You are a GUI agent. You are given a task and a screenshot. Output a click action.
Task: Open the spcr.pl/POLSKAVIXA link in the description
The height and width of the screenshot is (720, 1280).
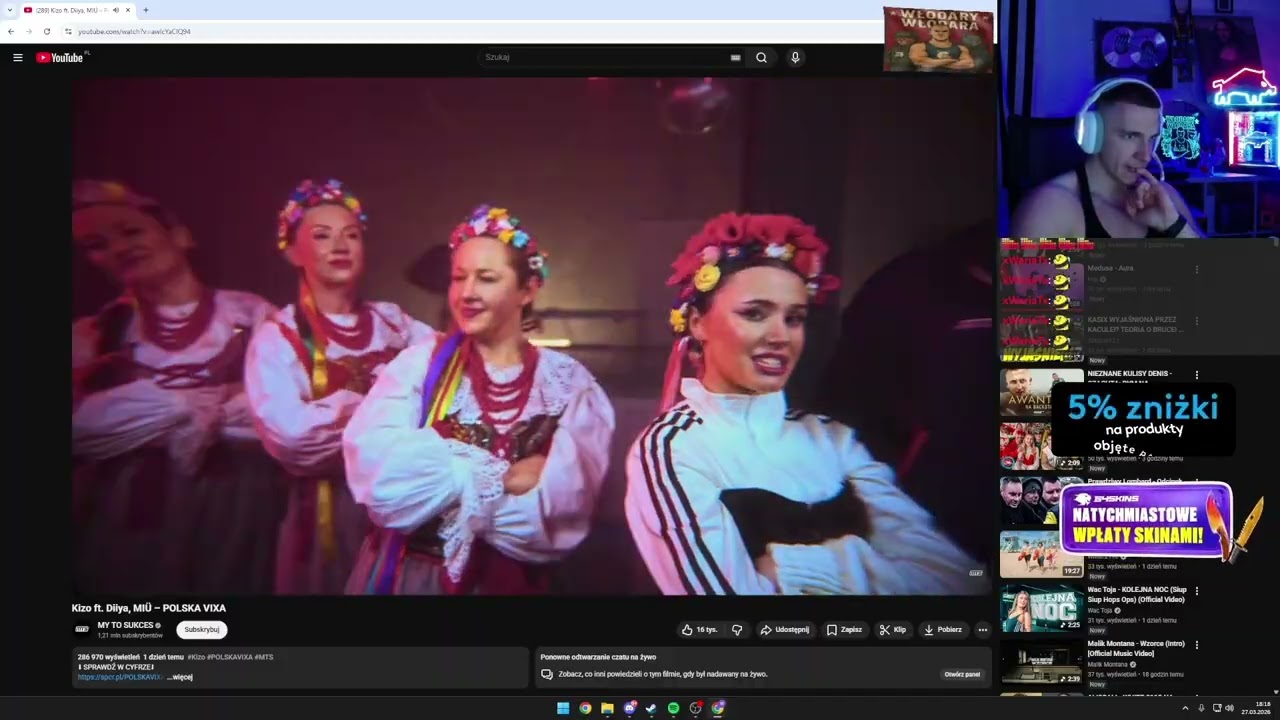120,677
